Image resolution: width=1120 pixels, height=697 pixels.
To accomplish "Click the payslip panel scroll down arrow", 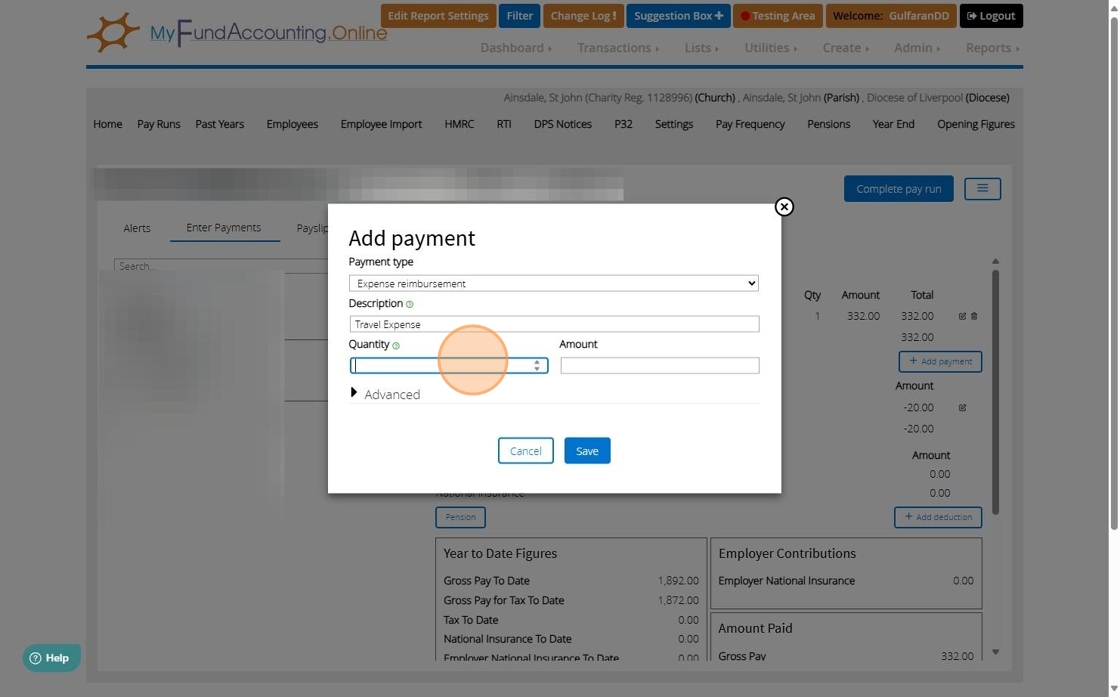I will pos(995,652).
